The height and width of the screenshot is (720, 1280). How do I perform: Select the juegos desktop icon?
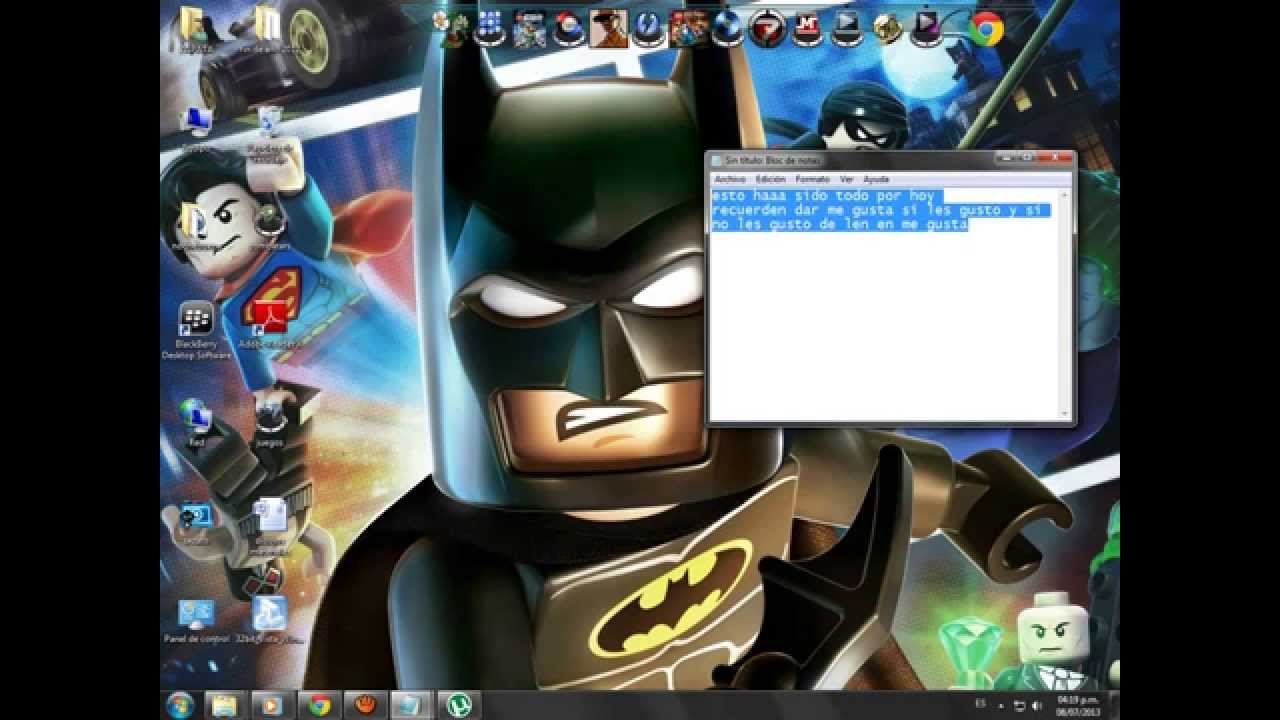coord(270,422)
